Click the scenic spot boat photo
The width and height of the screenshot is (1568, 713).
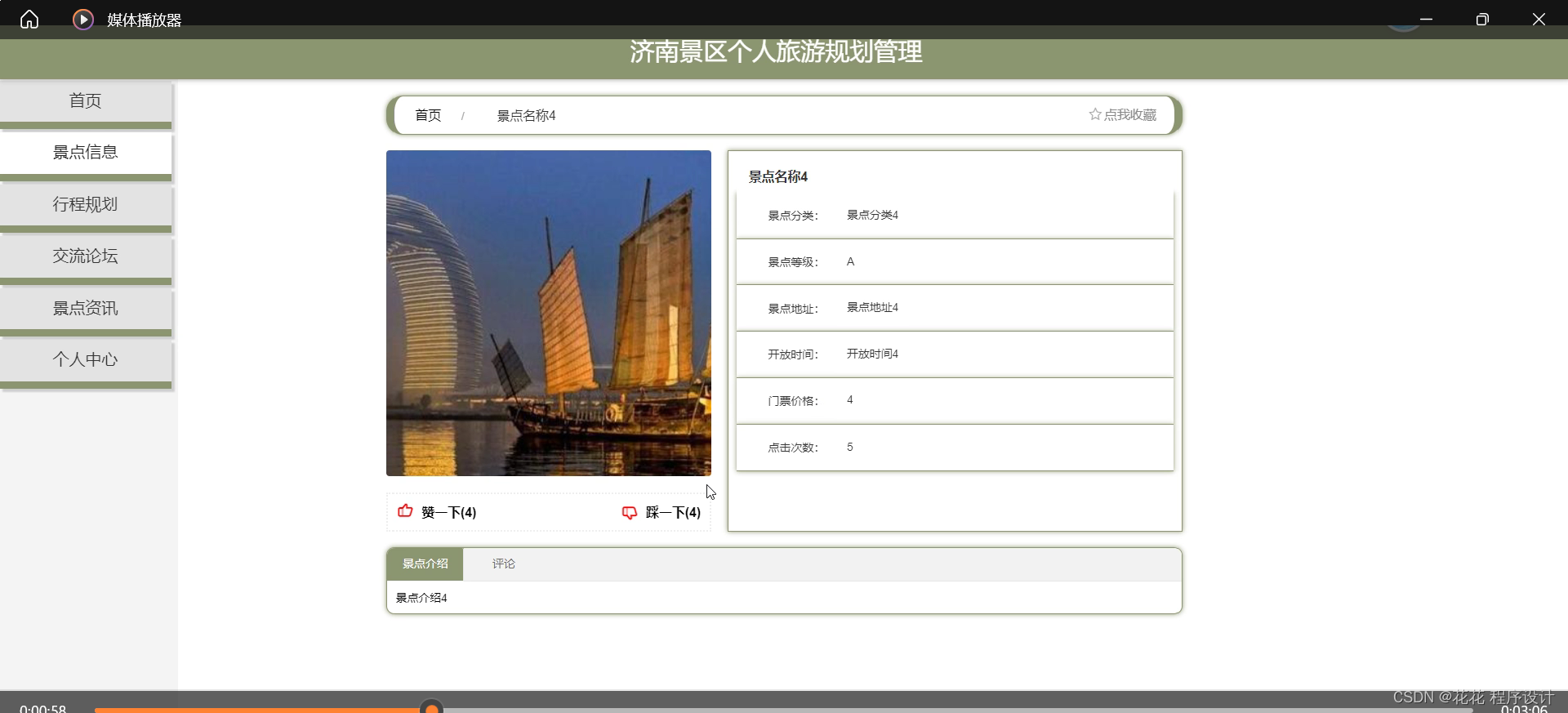coord(549,313)
